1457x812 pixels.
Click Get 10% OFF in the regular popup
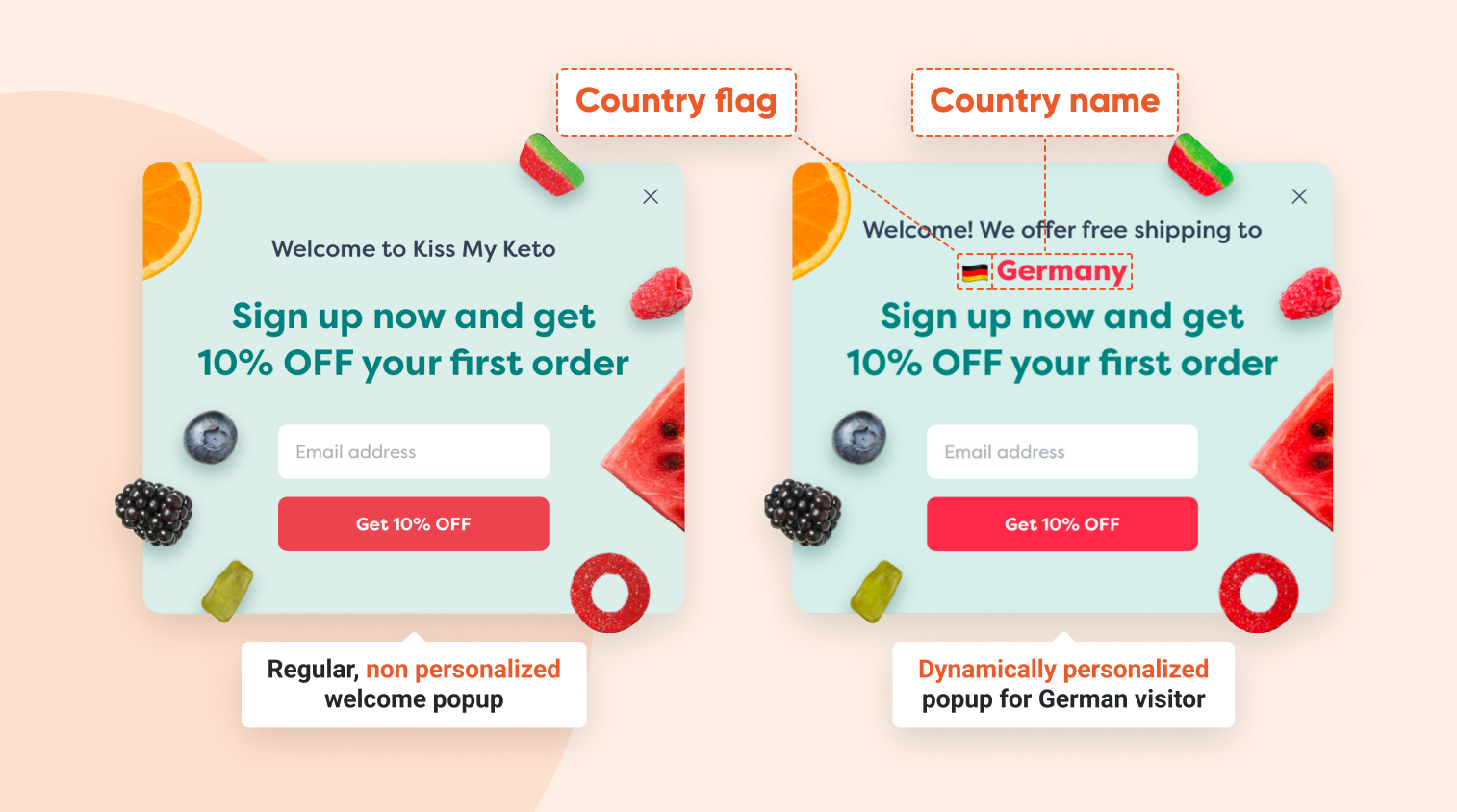[414, 524]
